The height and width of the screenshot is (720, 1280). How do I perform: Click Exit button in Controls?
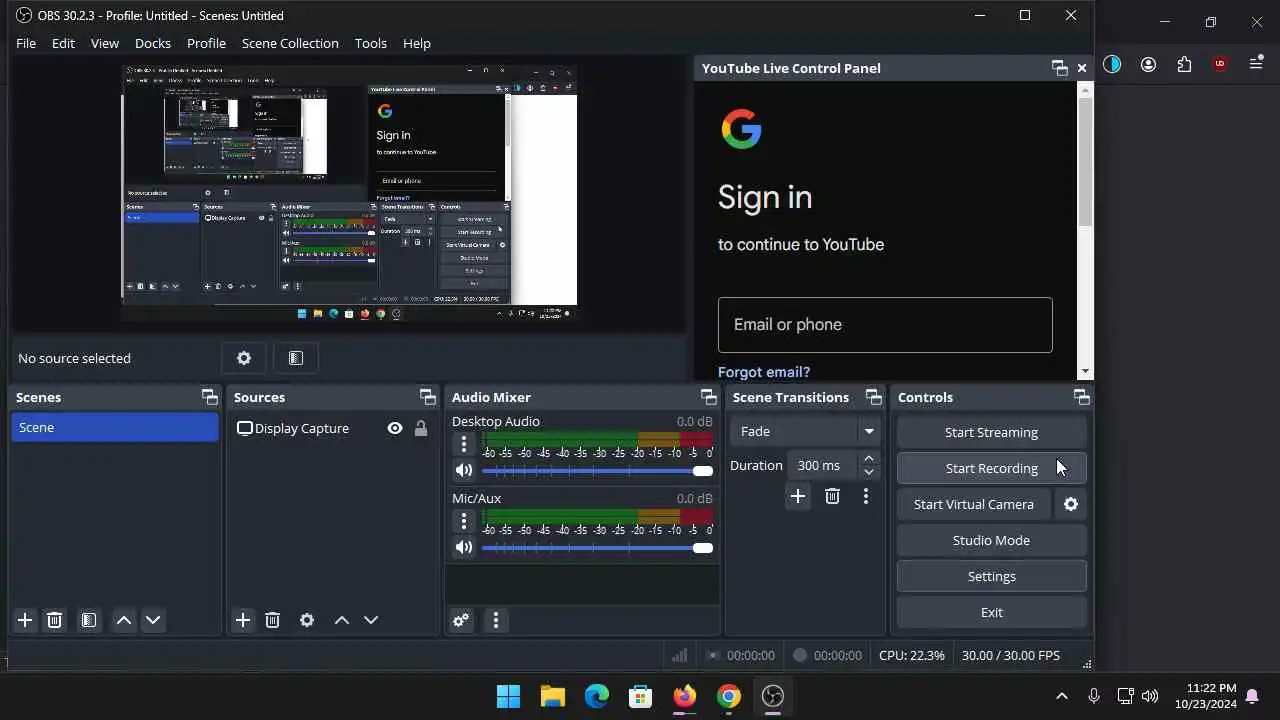(991, 612)
